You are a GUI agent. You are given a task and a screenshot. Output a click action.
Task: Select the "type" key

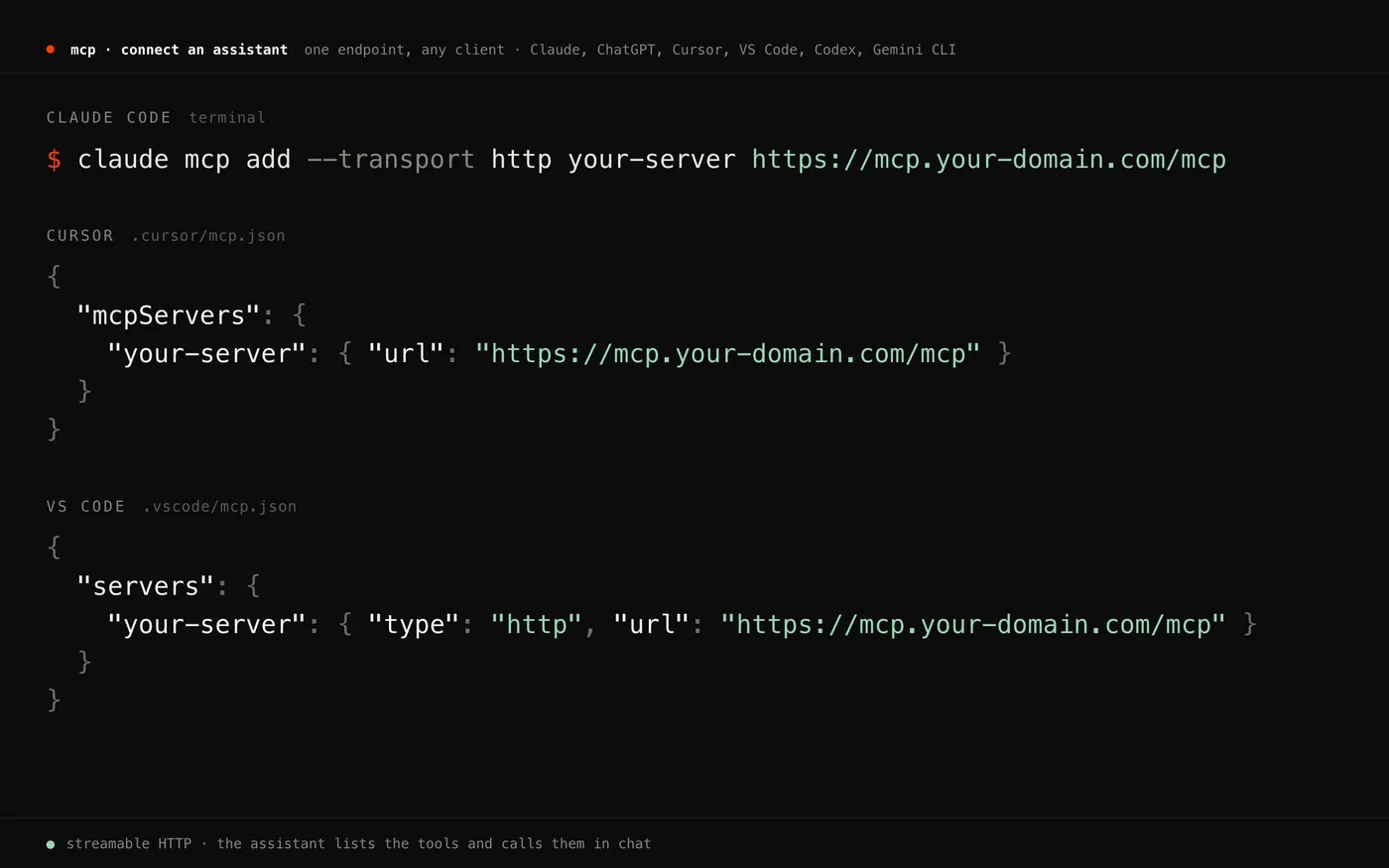click(x=414, y=624)
